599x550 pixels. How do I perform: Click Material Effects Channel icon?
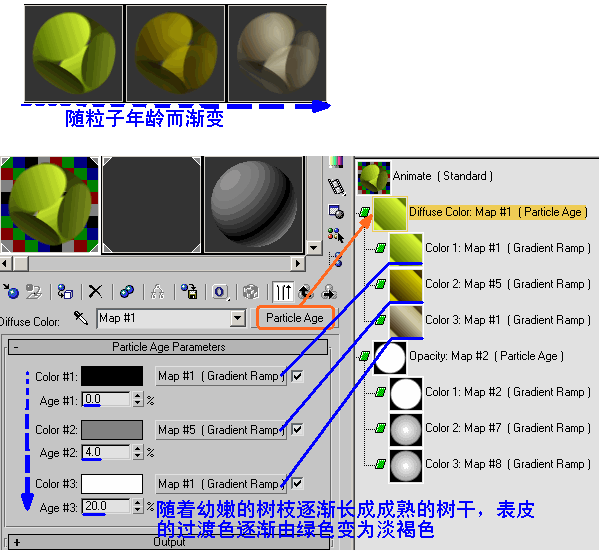point(220,292)
